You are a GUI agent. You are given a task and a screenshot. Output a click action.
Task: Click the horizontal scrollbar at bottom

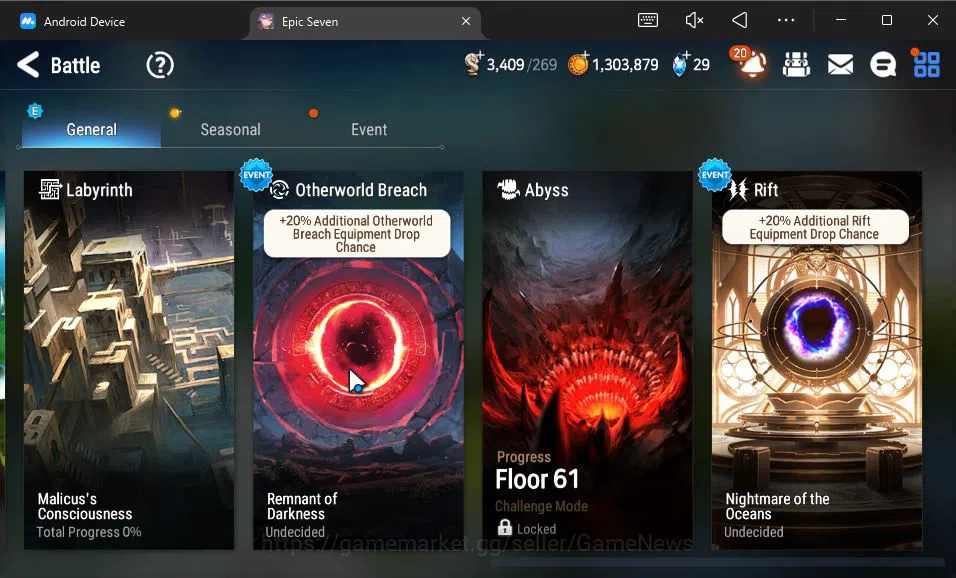point(716,562)
